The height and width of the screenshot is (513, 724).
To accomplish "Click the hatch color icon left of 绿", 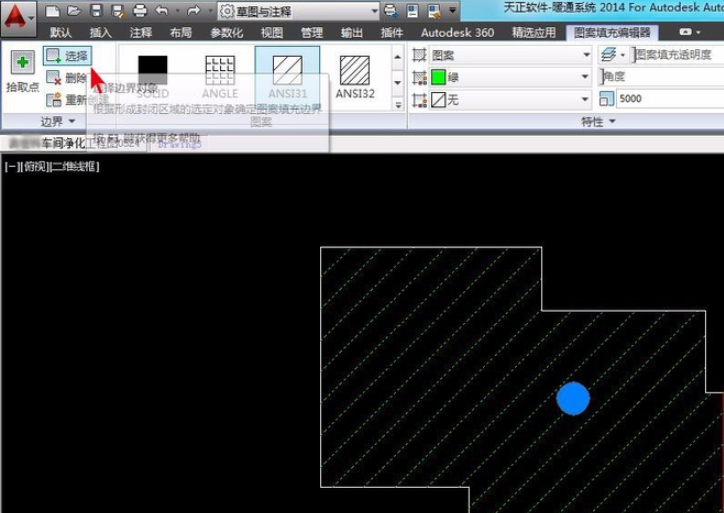I will coord(419,77).
